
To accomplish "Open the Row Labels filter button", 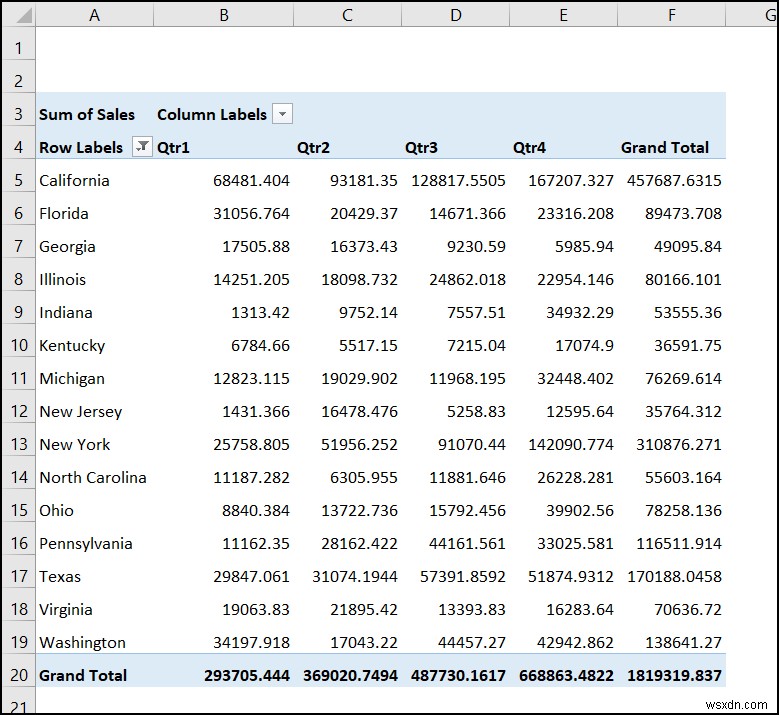I will [142, 147].
